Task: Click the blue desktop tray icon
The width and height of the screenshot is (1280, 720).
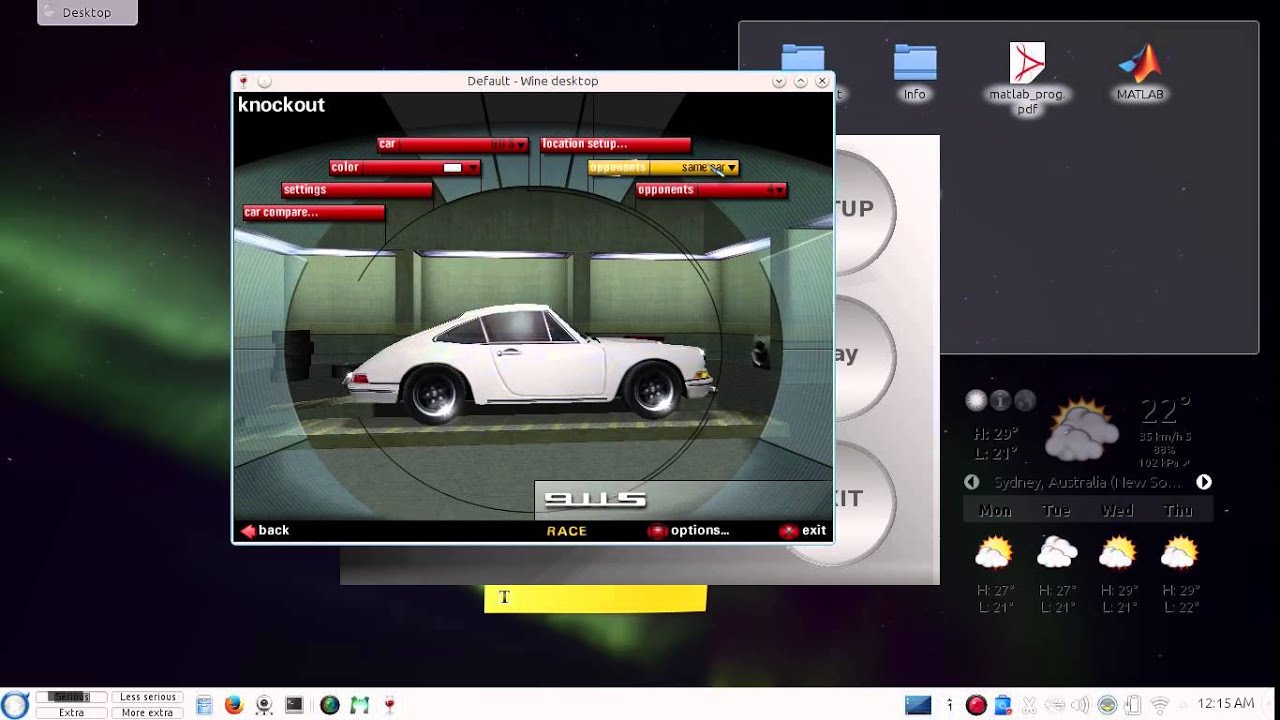Action: click(x=918, y=705)
